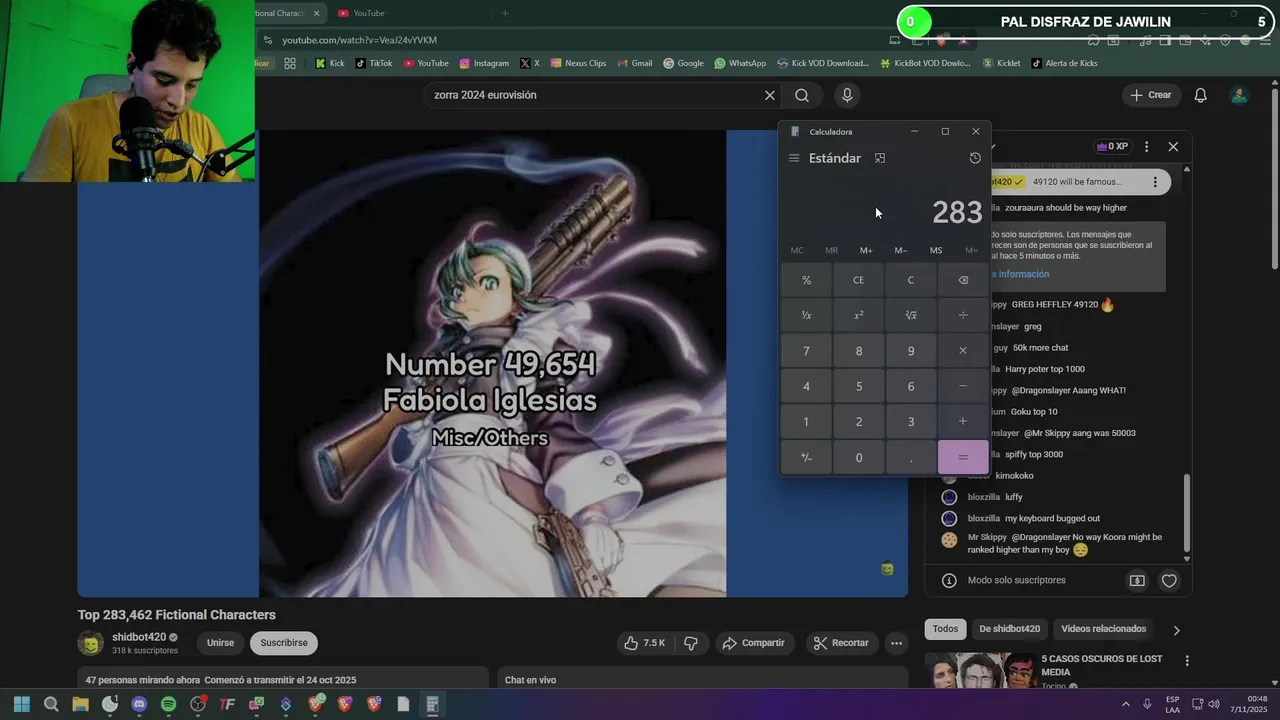
Task: Click the 0 XP chat button
Action: (x=1112, y=146)
